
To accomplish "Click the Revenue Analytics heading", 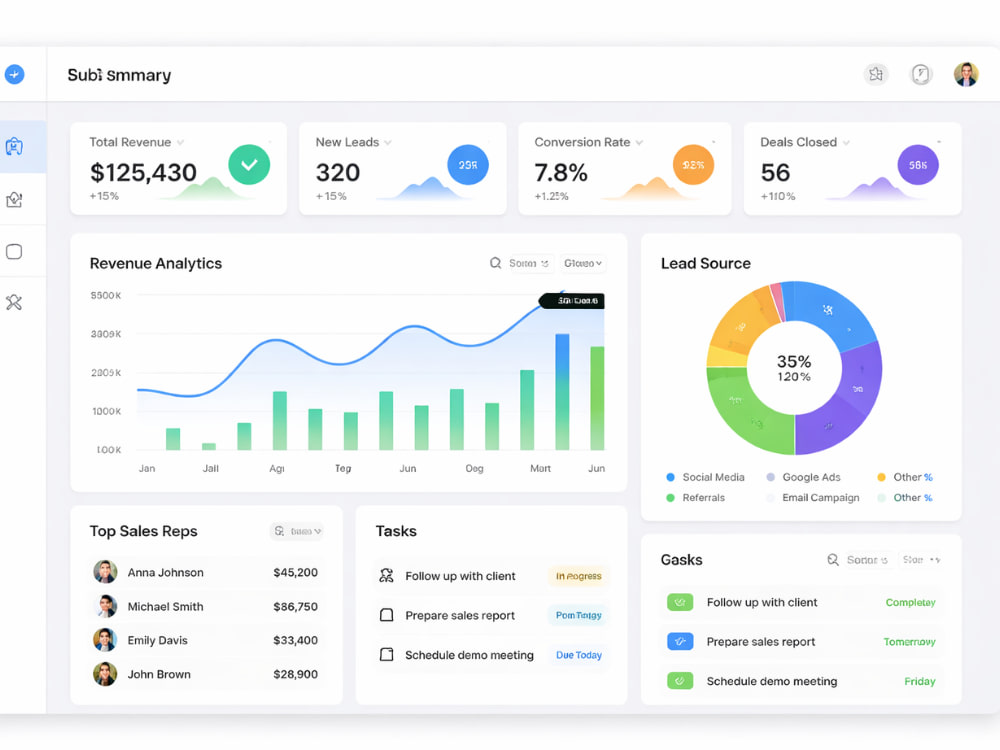I will tap(156, 263).
